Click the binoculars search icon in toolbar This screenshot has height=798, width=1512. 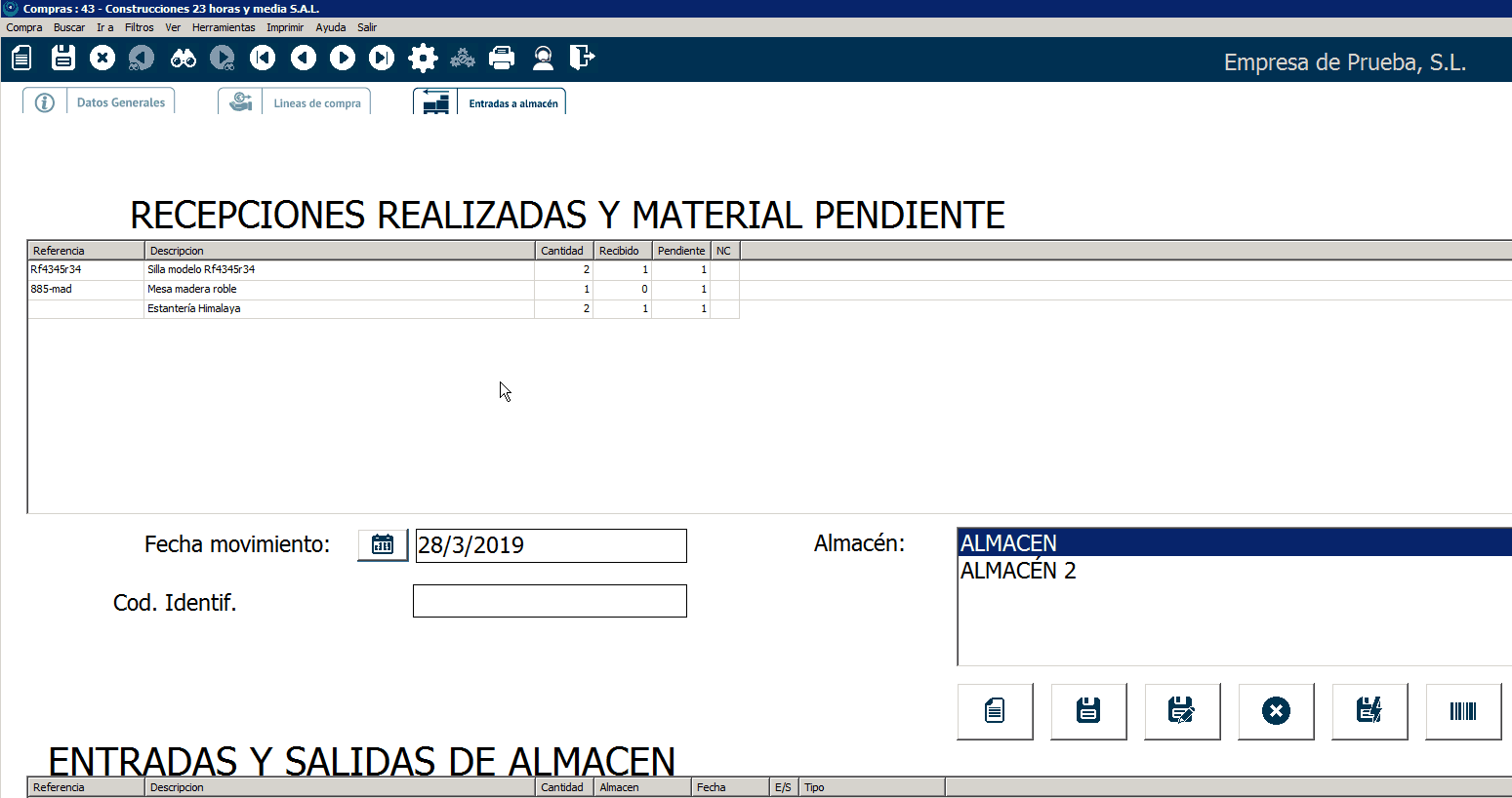[x=183, y=59]
